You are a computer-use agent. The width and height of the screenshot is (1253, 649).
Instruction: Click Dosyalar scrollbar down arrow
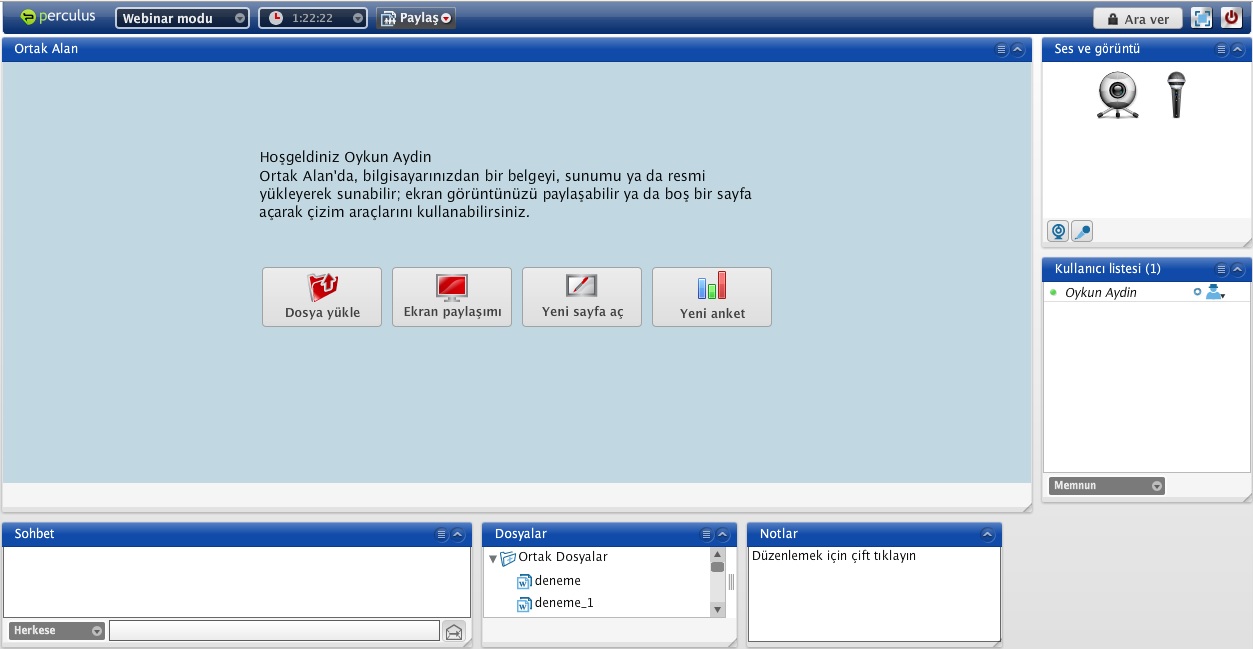click(x=717, y=609)
